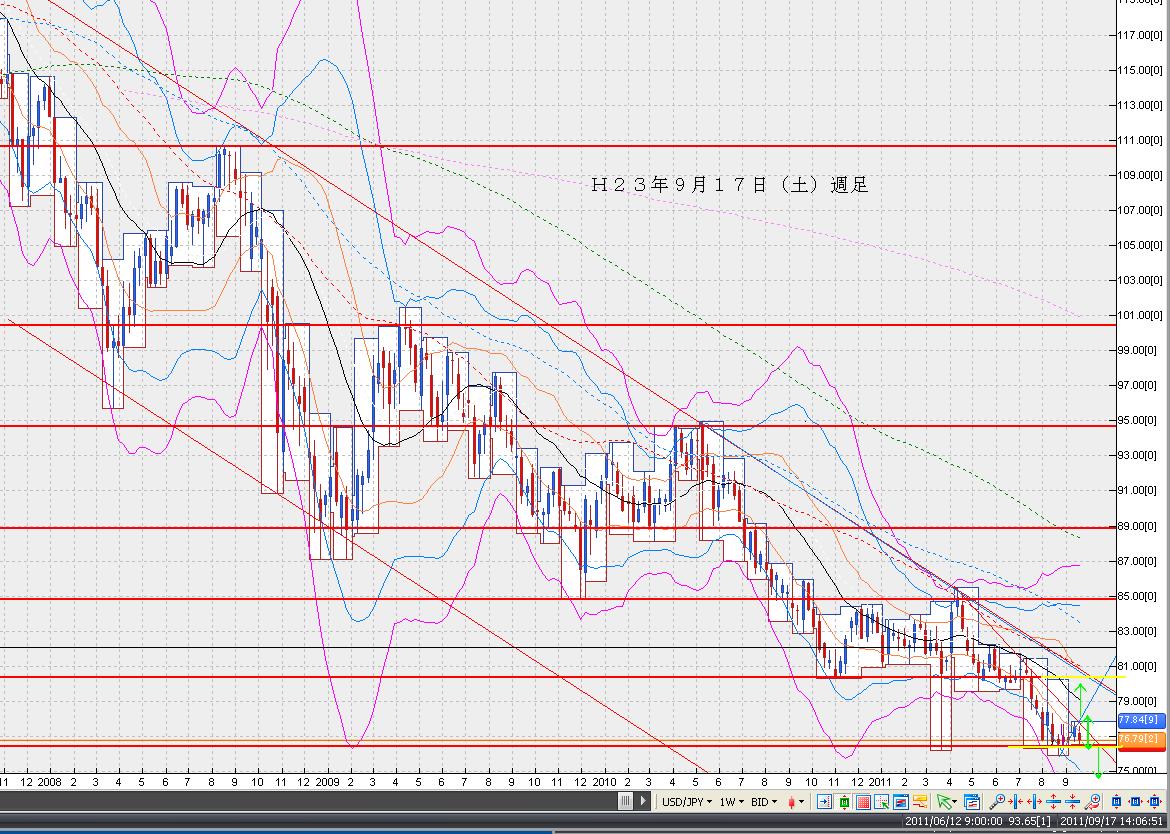Image resolution: width=1170 pixels, height=834 pixels.
Task: Click the zoom reset magnifier with red arrow
Action: pyautogui.click(x=1092, y=802)
